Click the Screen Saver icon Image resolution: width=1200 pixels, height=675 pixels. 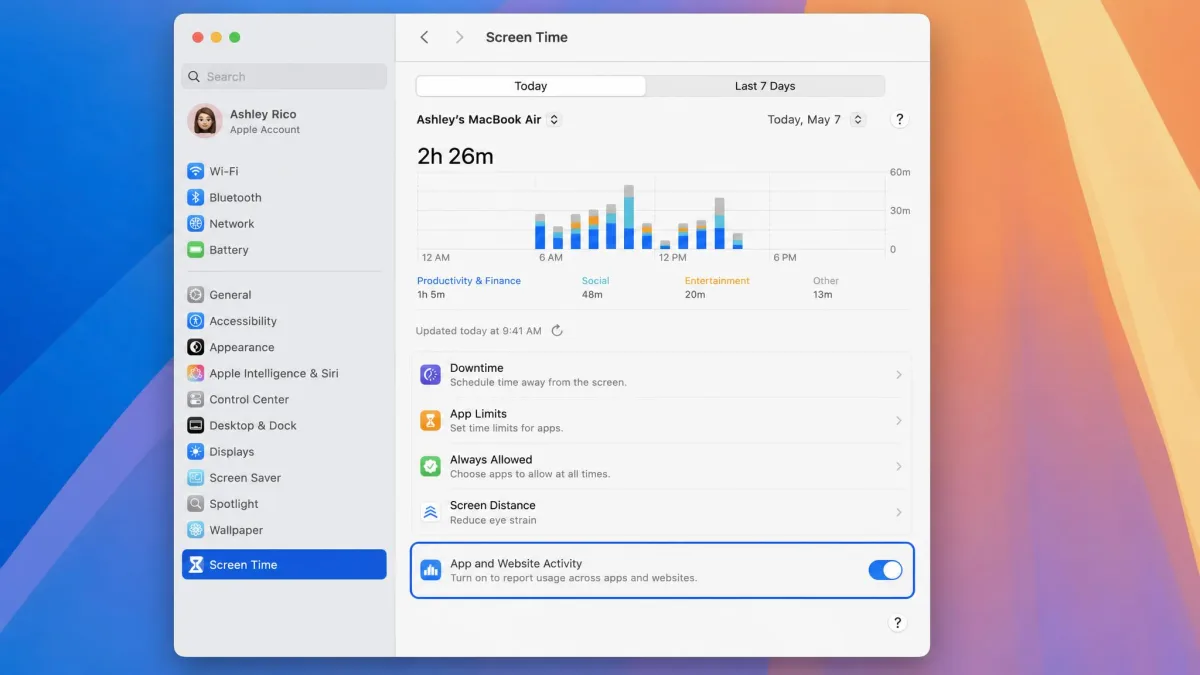click(196, 477)
